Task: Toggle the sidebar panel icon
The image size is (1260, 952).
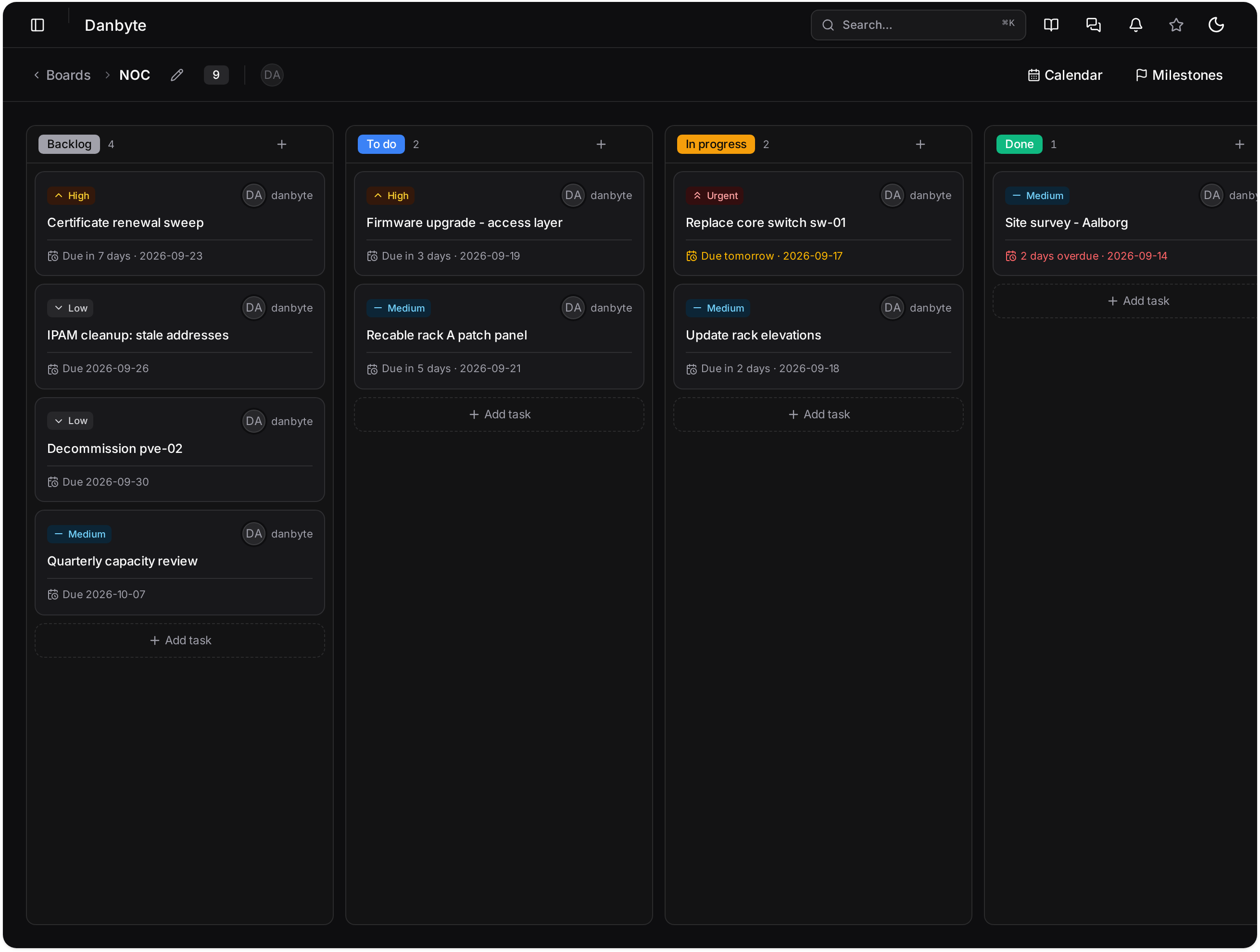Action: pyautogui.click(x=38, y=25)
